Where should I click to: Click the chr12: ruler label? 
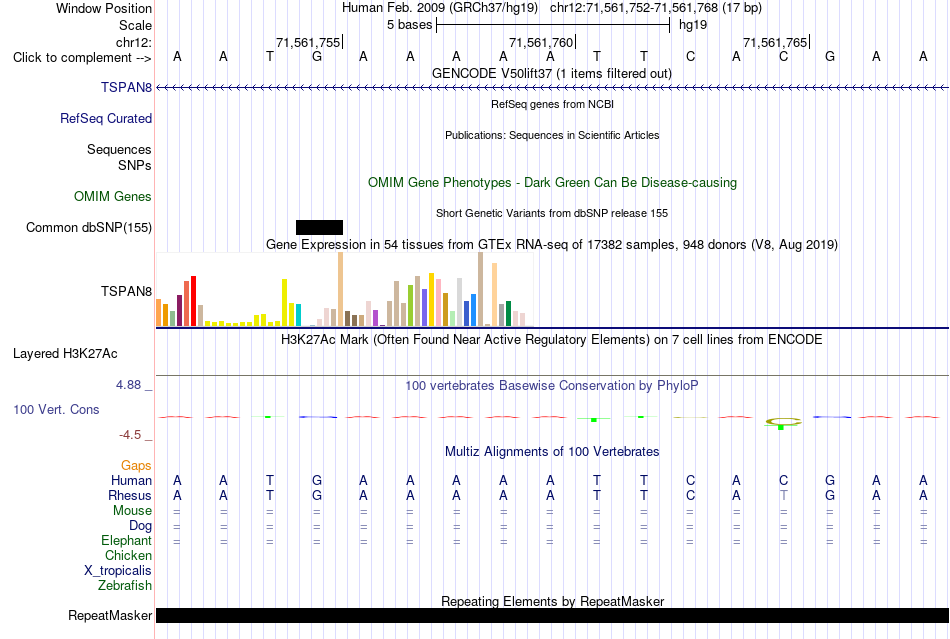click(133, 42)
